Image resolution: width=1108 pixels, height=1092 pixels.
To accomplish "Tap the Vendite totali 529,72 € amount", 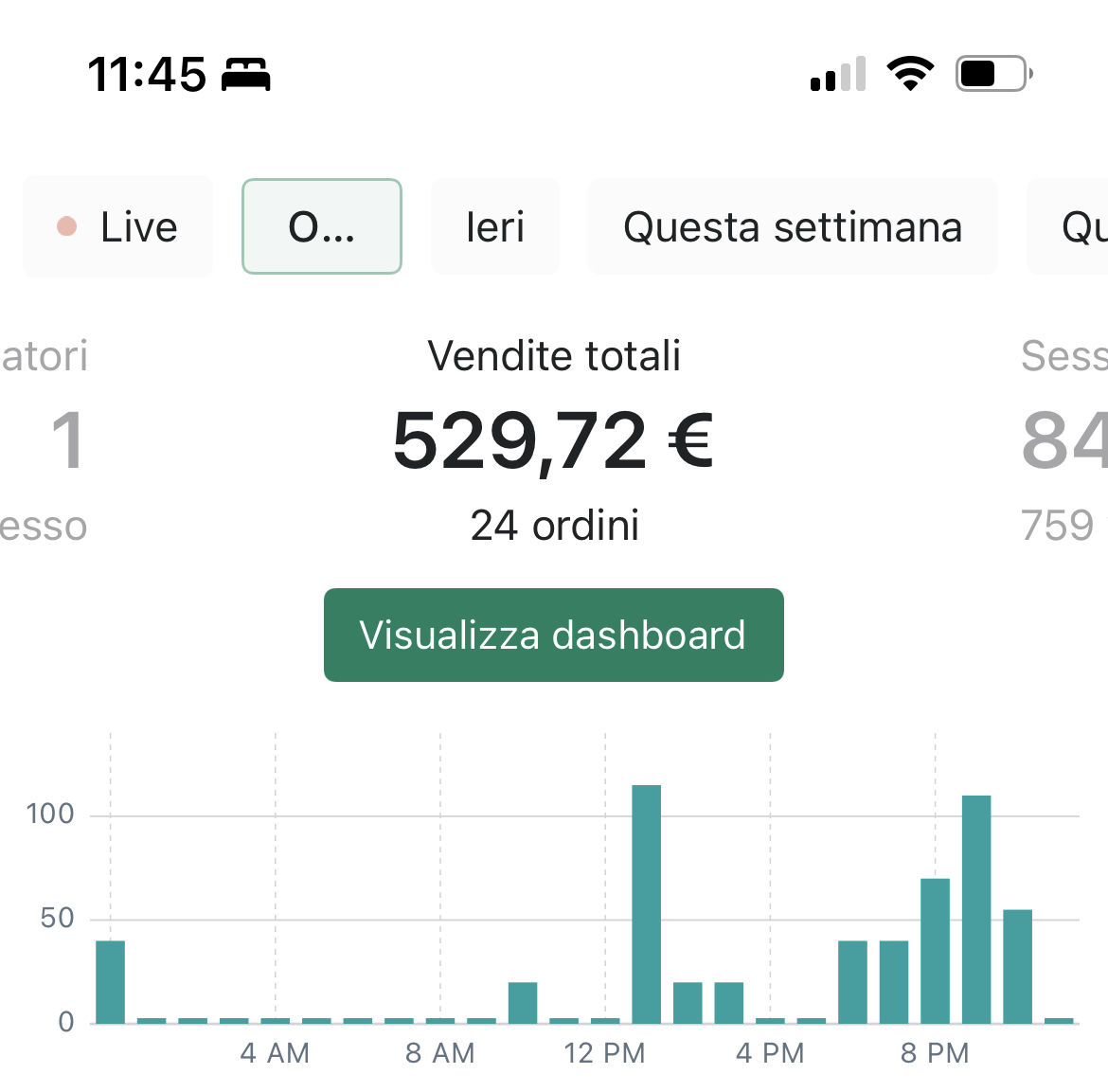I will [x=553, y=441].
